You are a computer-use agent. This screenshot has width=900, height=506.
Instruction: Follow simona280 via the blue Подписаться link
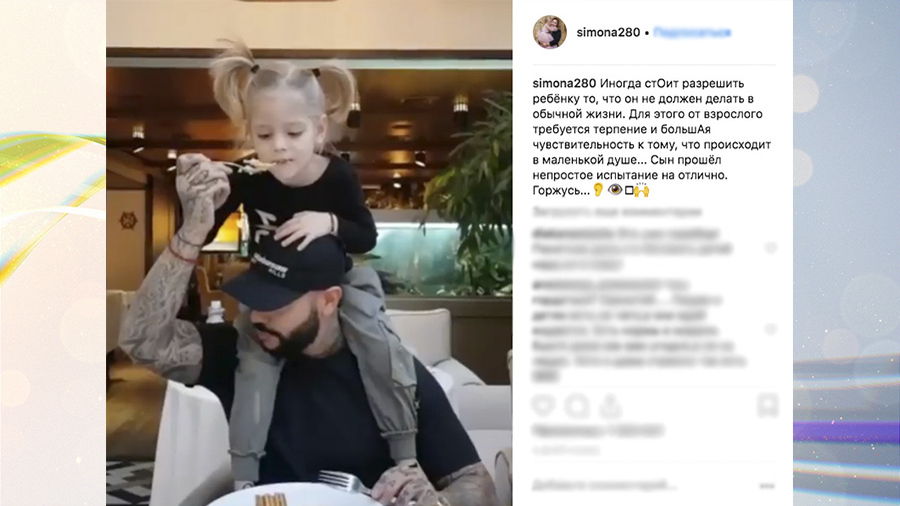tap(692, 33)
